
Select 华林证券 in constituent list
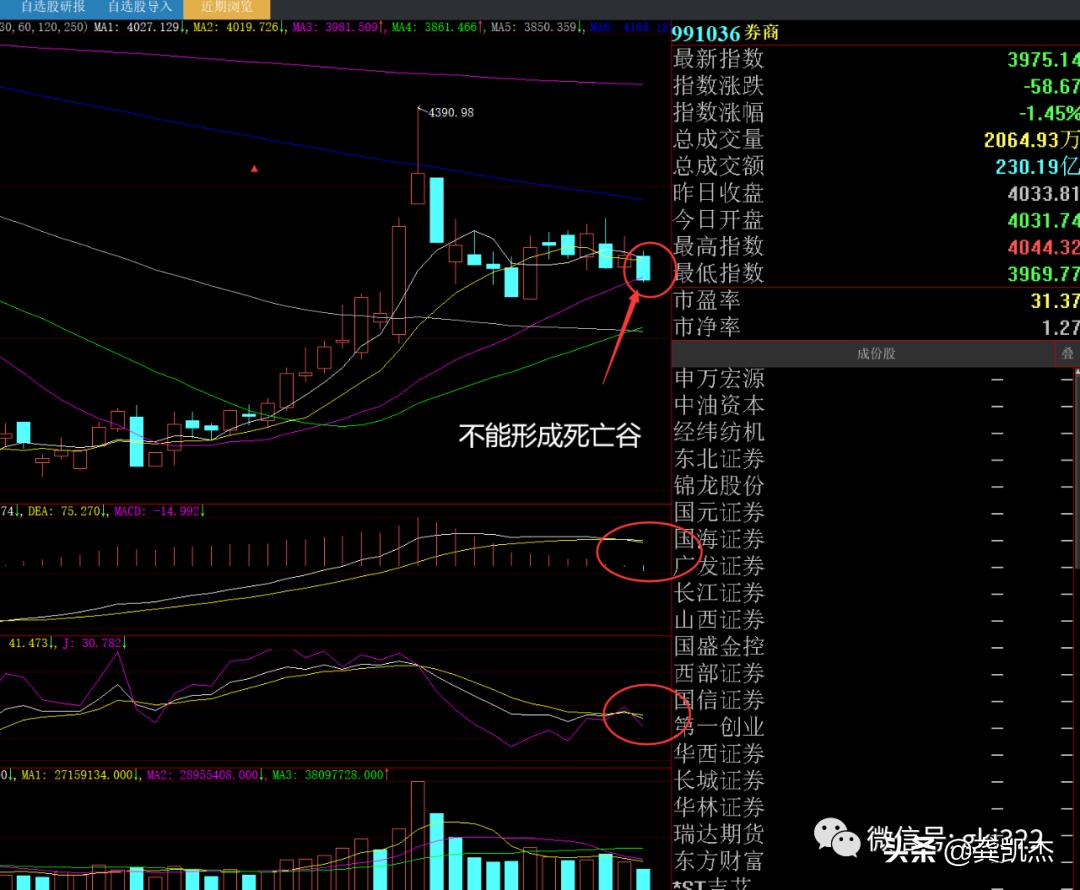pos(719,807)
